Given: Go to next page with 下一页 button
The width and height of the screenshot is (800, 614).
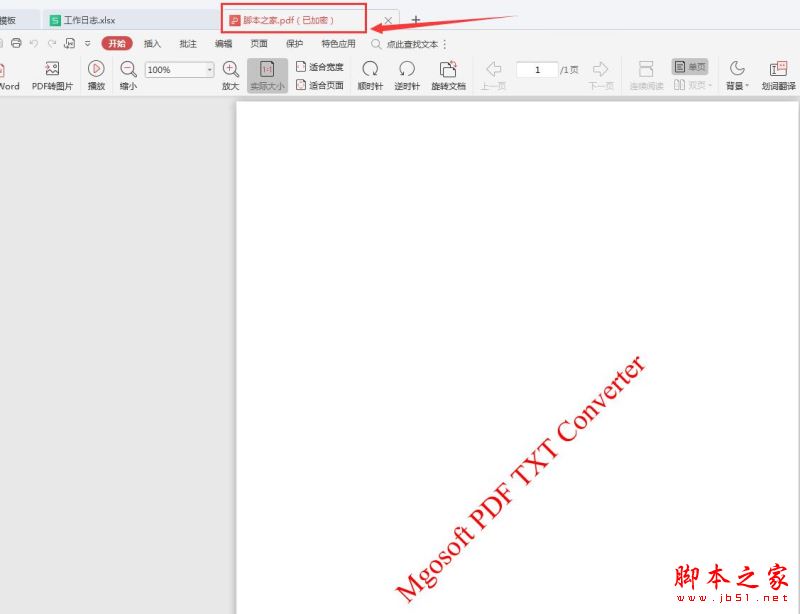Looking at the screenshot, I should click(600, 68).
